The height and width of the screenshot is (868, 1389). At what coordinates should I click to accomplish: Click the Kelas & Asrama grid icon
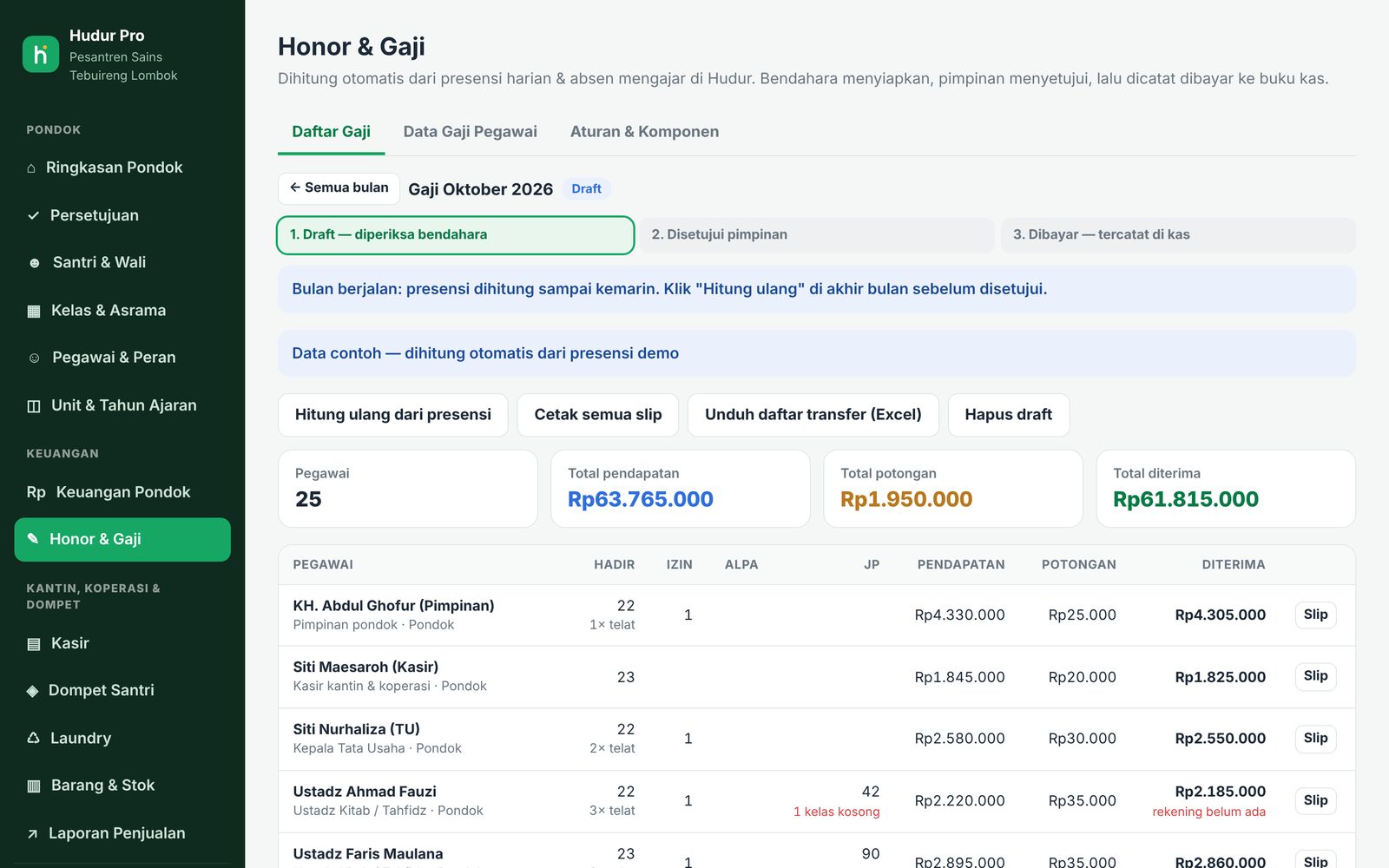click(x=34, y=311)
